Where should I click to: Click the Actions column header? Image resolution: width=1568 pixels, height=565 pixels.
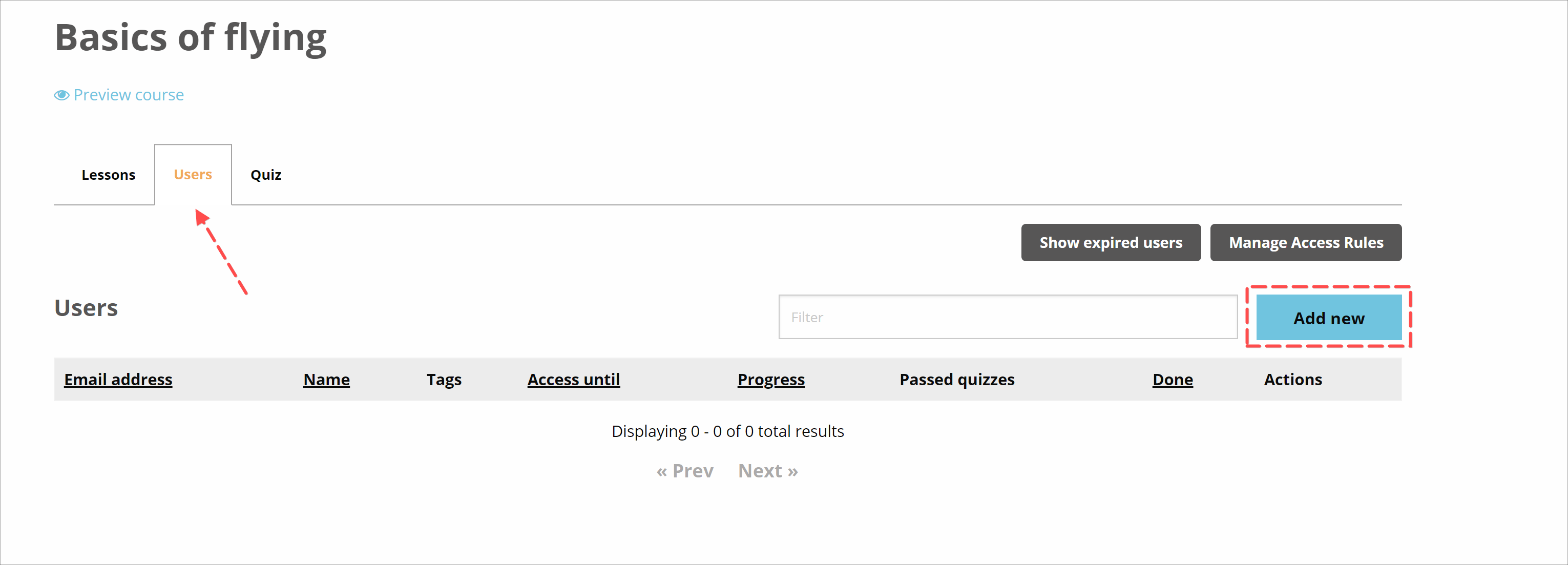pos(1293,379)
